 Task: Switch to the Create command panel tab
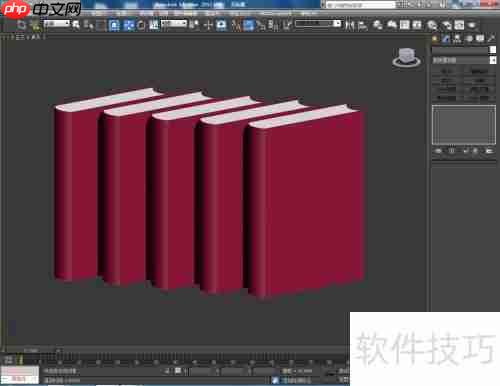435,39
